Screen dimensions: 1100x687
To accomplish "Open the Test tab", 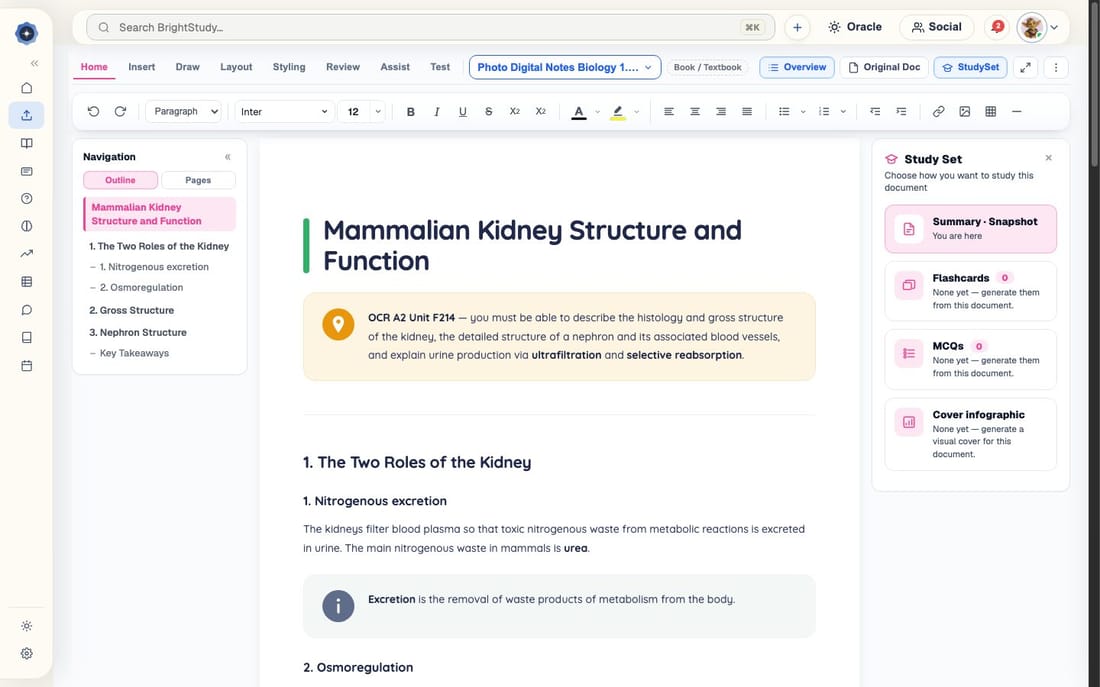I will pyautogui.click(x=440, y=67).
